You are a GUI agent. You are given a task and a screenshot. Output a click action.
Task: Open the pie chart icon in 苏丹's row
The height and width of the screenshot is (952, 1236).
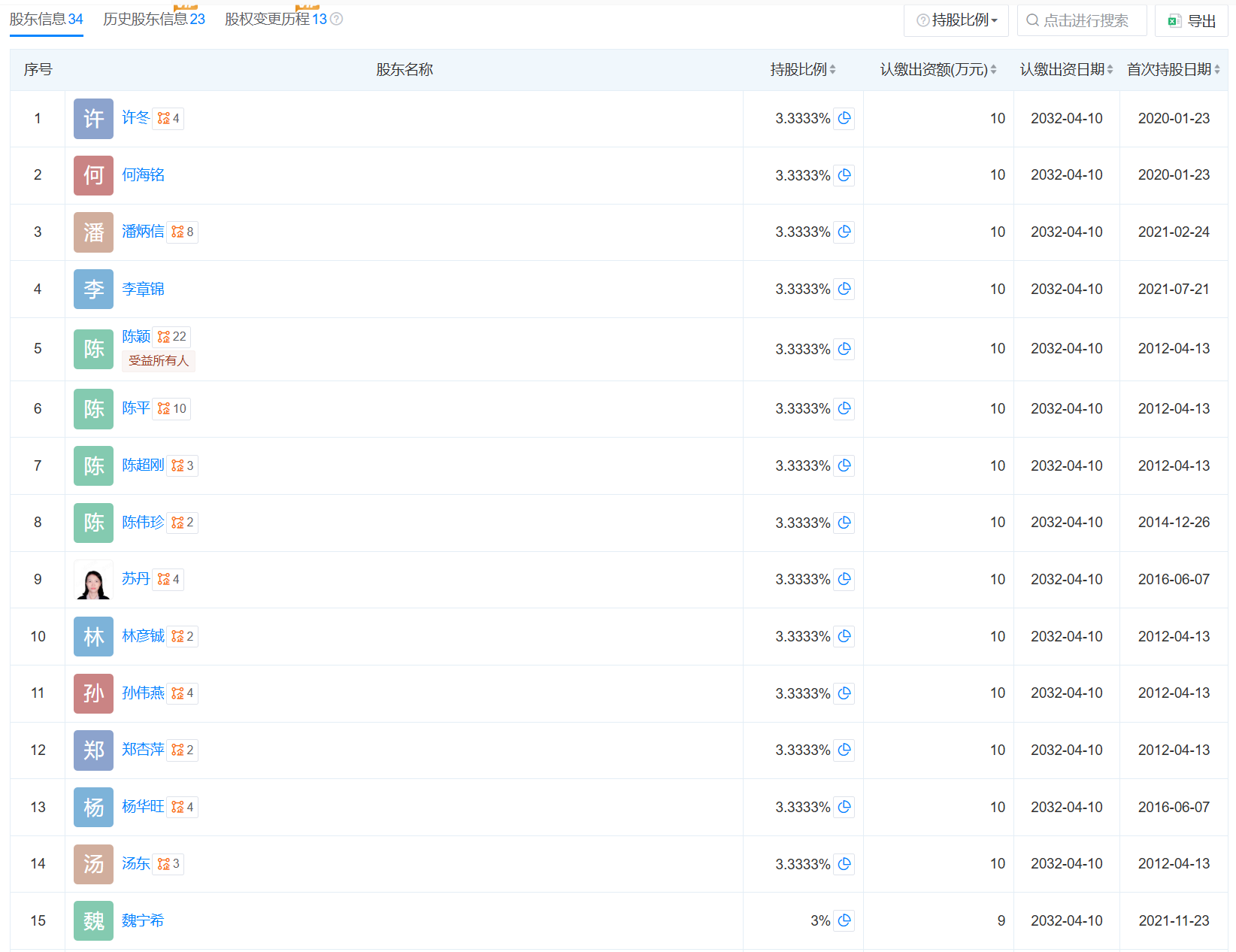[x=844, y=579]
